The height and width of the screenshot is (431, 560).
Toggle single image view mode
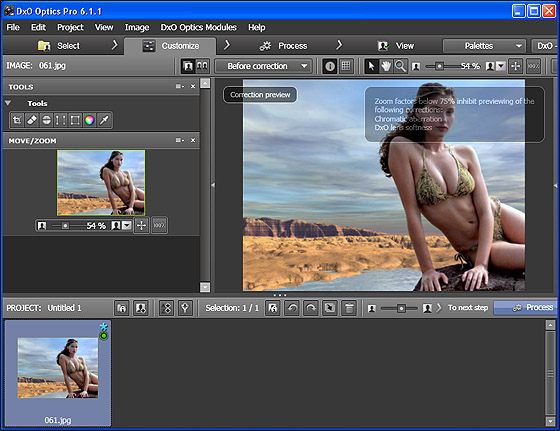click(188, 66)
